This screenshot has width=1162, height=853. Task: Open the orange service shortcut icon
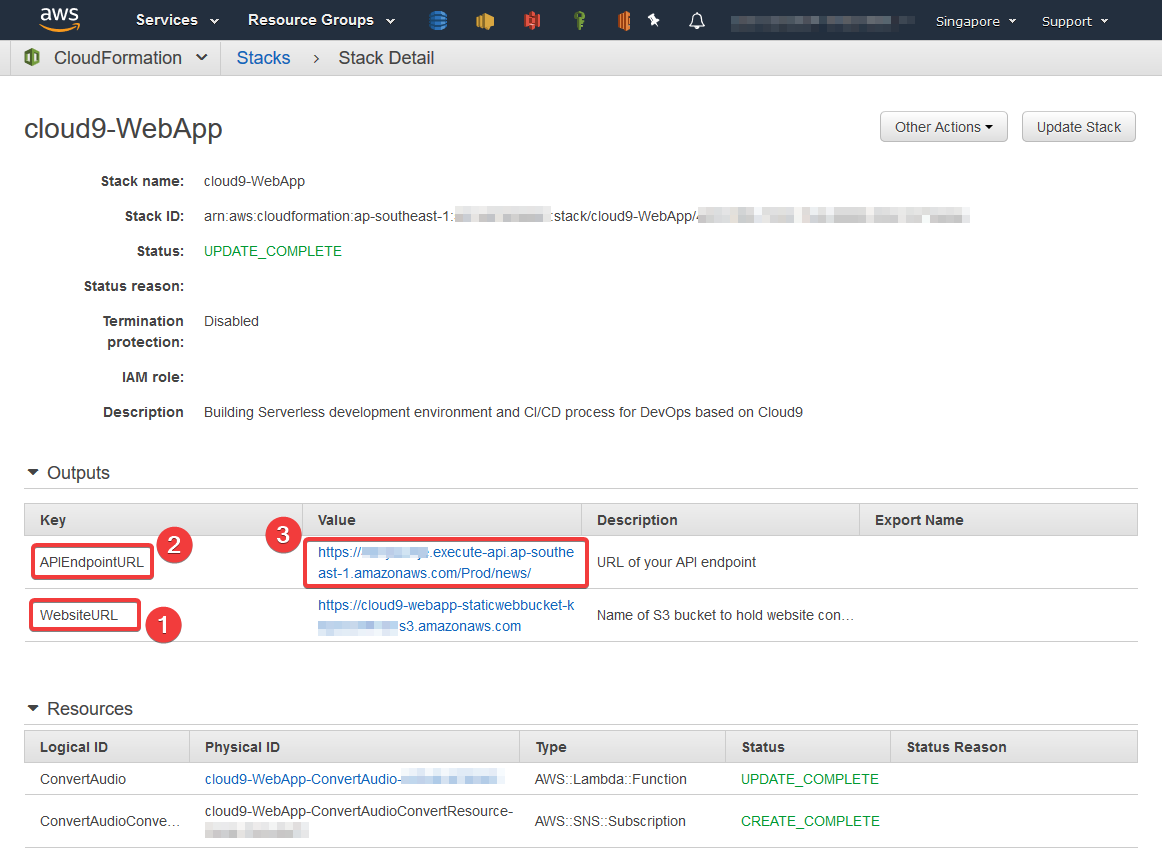click(x=624, y=21)
